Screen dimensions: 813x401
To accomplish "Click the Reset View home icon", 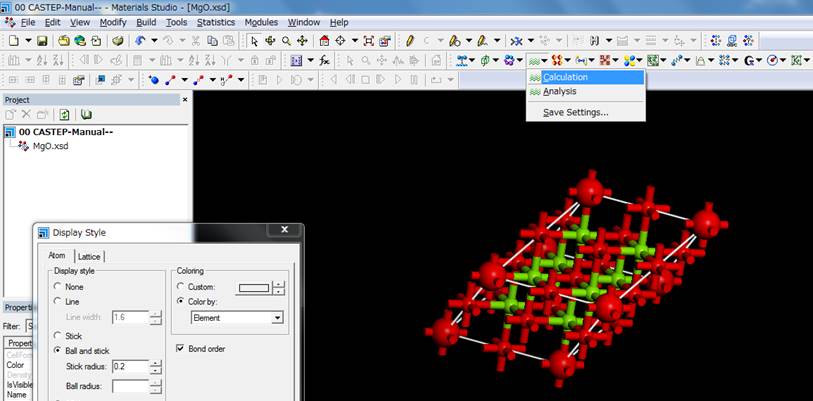I will pos(325,40).
